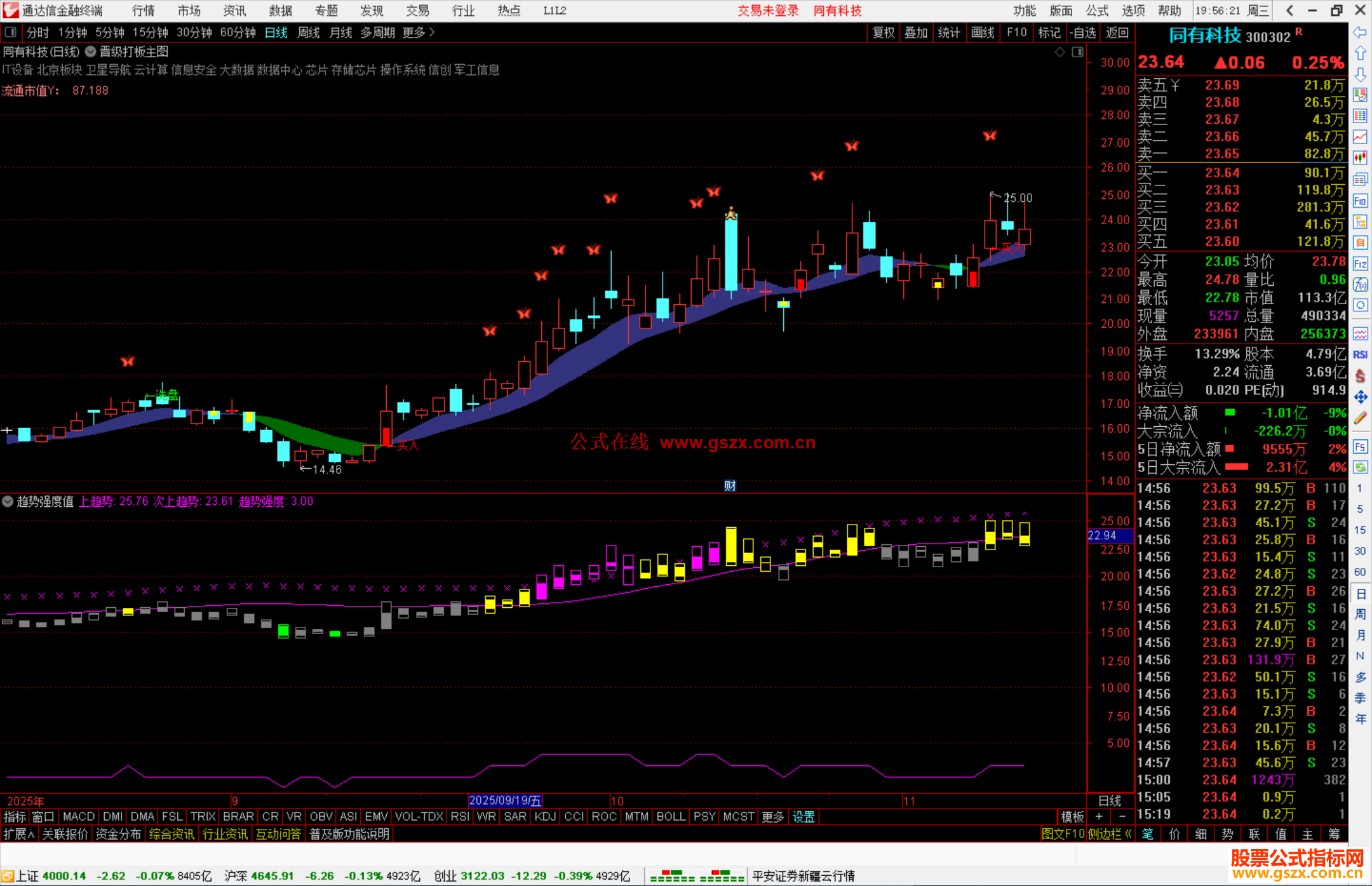Open the candlestick chart sidebar icon
Viewport: 1372px width, 886px height.
click(1360, 158)
